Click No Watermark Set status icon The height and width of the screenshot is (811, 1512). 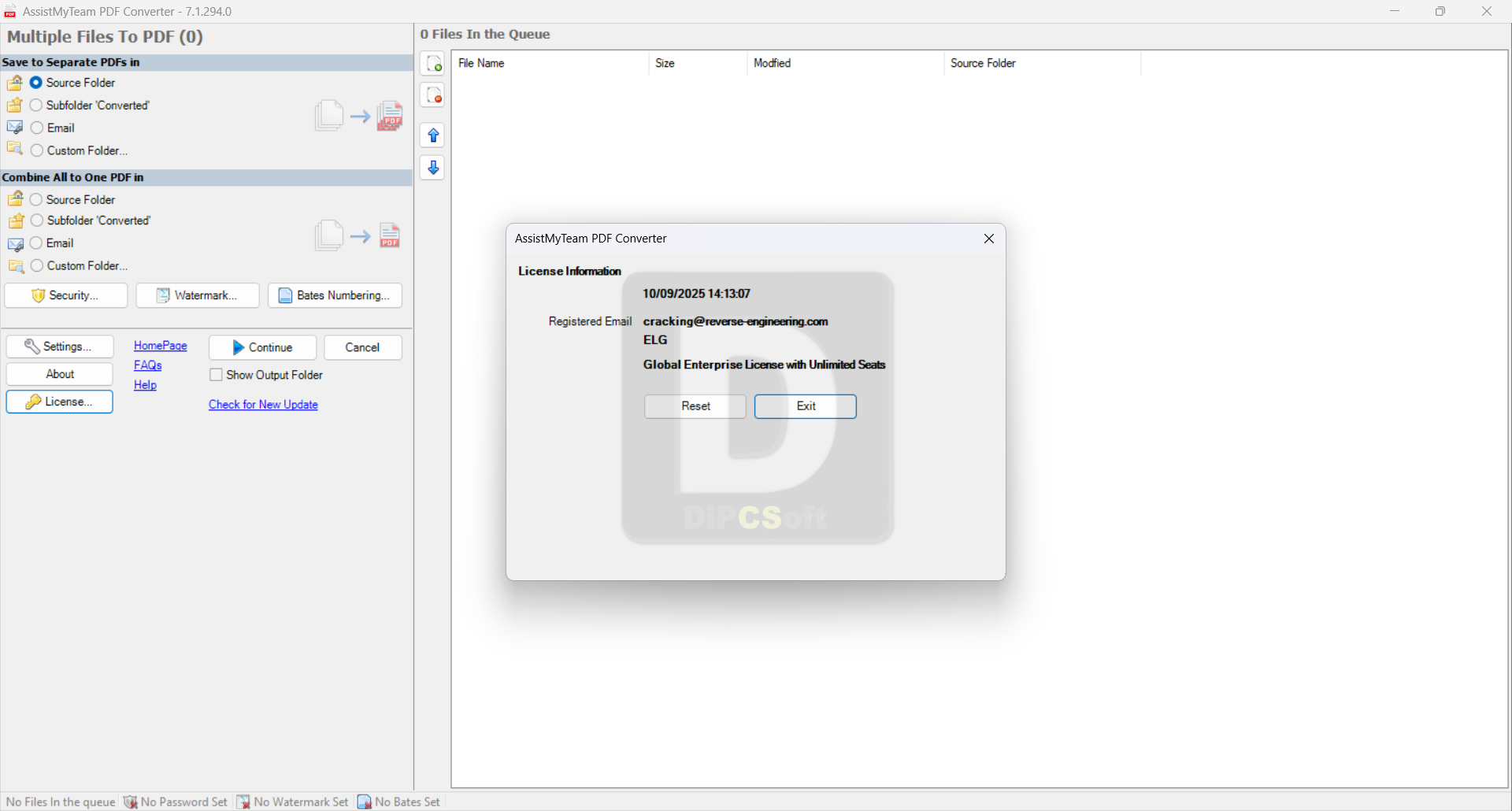[244, 802]
